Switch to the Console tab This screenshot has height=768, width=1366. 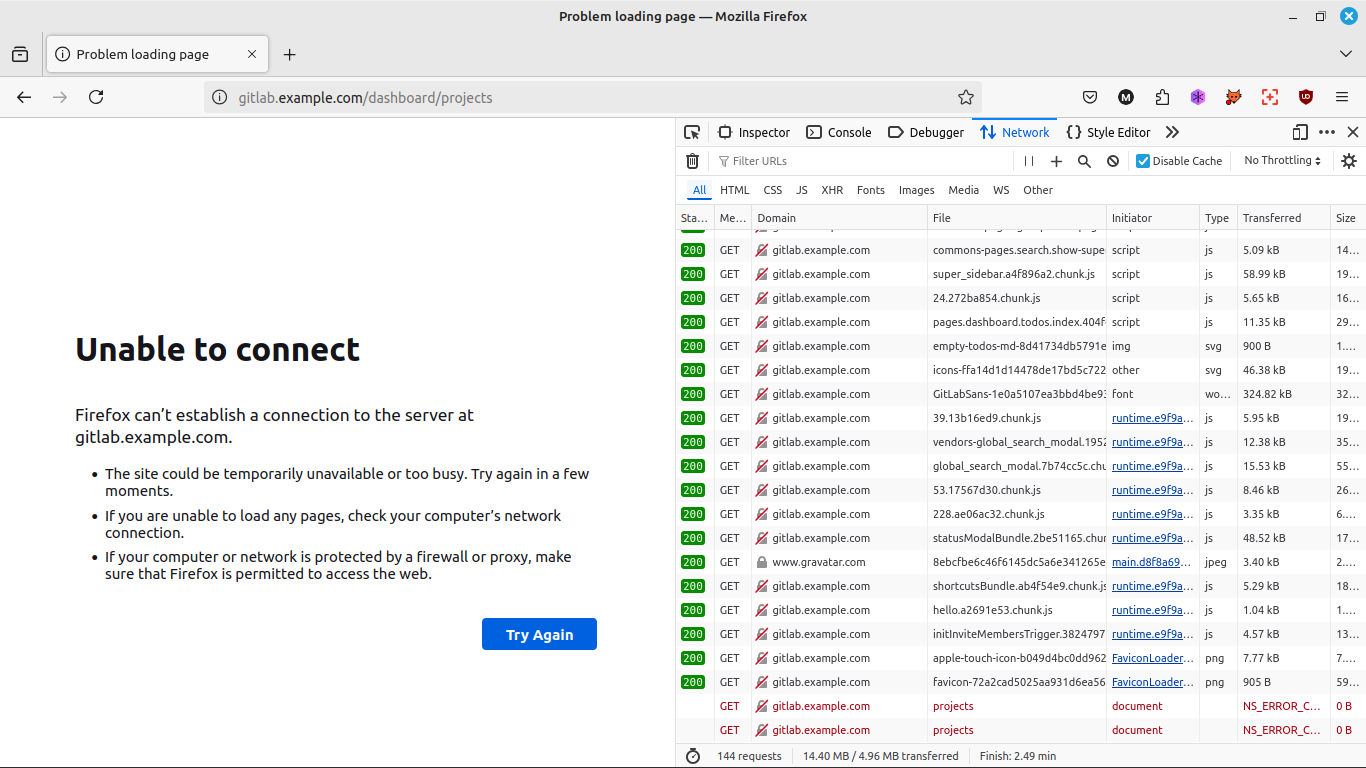tap(838, 132)
